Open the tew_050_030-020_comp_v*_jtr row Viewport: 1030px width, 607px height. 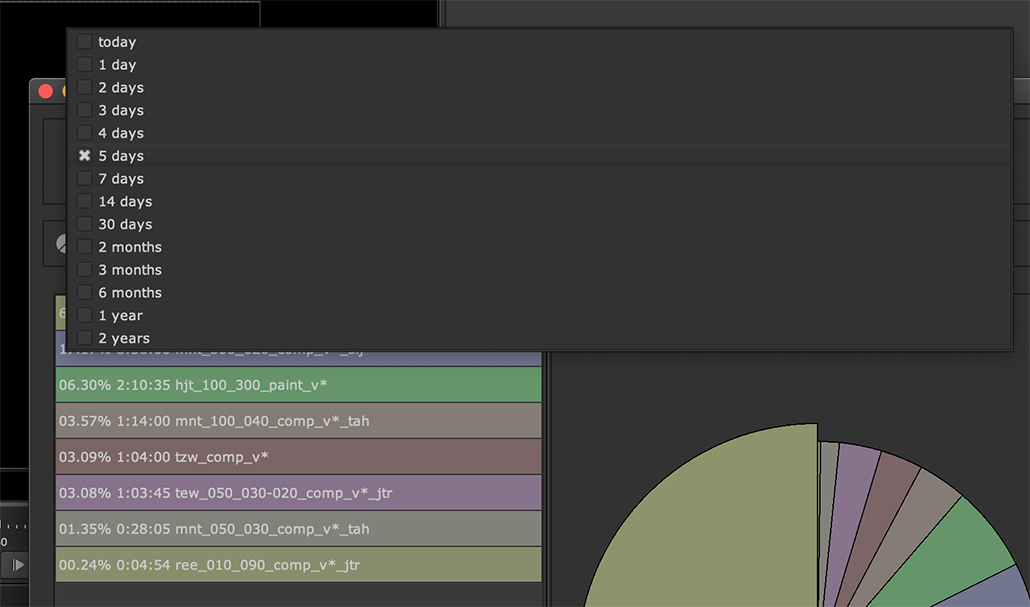tap(298, 493)
